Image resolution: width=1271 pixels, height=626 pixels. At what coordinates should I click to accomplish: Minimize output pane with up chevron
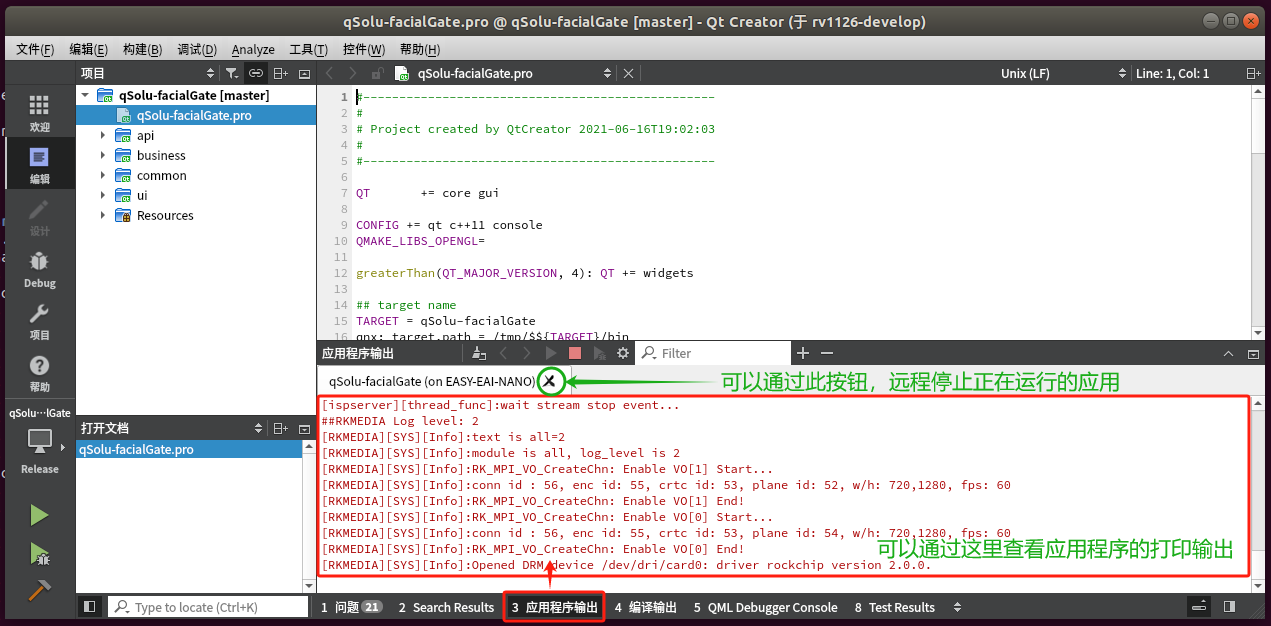1229,353
